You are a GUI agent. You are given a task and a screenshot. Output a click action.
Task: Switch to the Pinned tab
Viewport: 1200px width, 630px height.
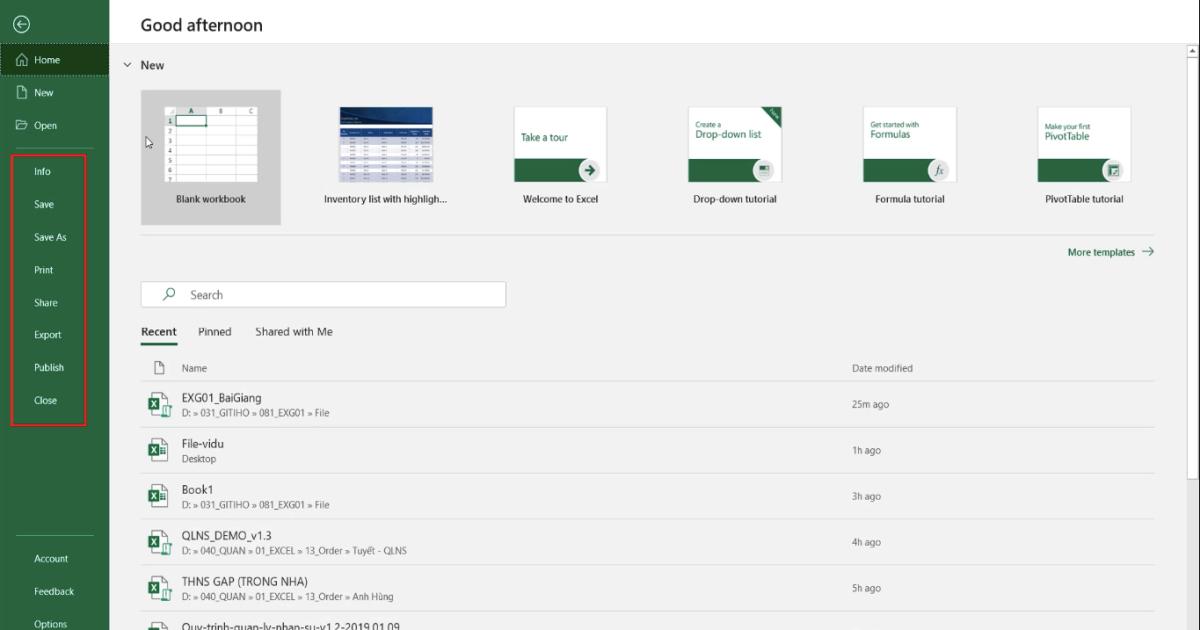[x=214, y=331]
